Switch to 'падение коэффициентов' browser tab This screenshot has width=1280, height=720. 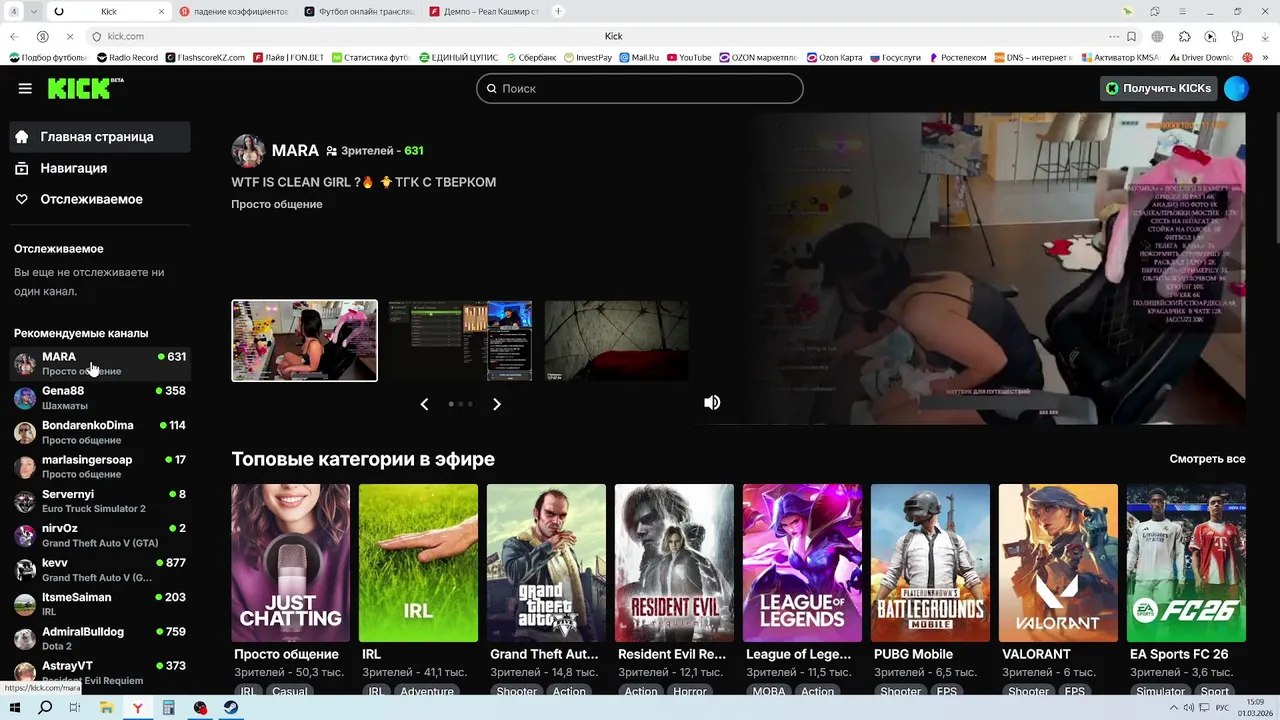click(x=235, y=11)
